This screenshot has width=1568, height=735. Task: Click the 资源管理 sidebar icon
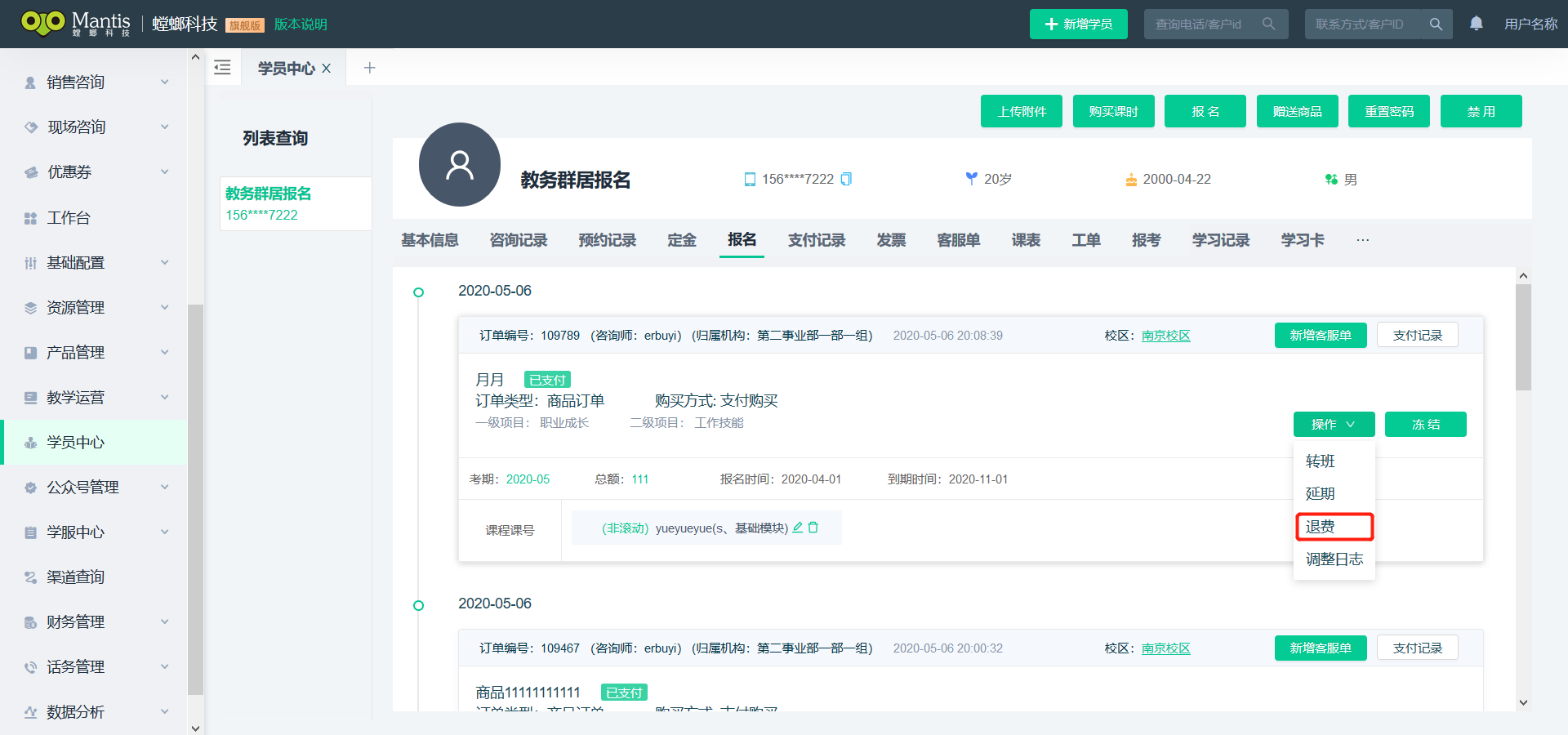pos(30,308)
